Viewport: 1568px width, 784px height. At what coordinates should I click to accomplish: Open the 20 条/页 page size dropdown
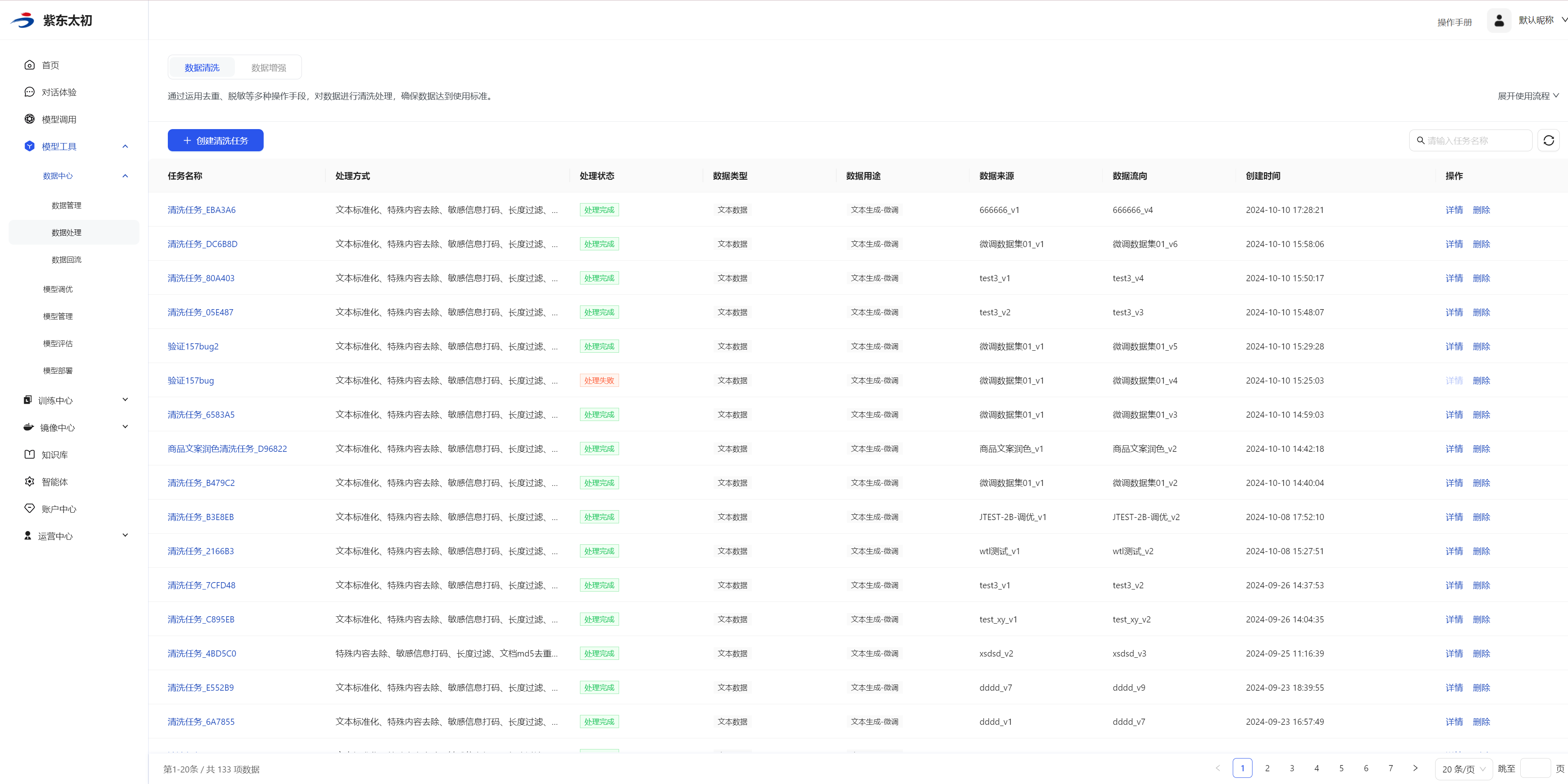[1463, 769]
